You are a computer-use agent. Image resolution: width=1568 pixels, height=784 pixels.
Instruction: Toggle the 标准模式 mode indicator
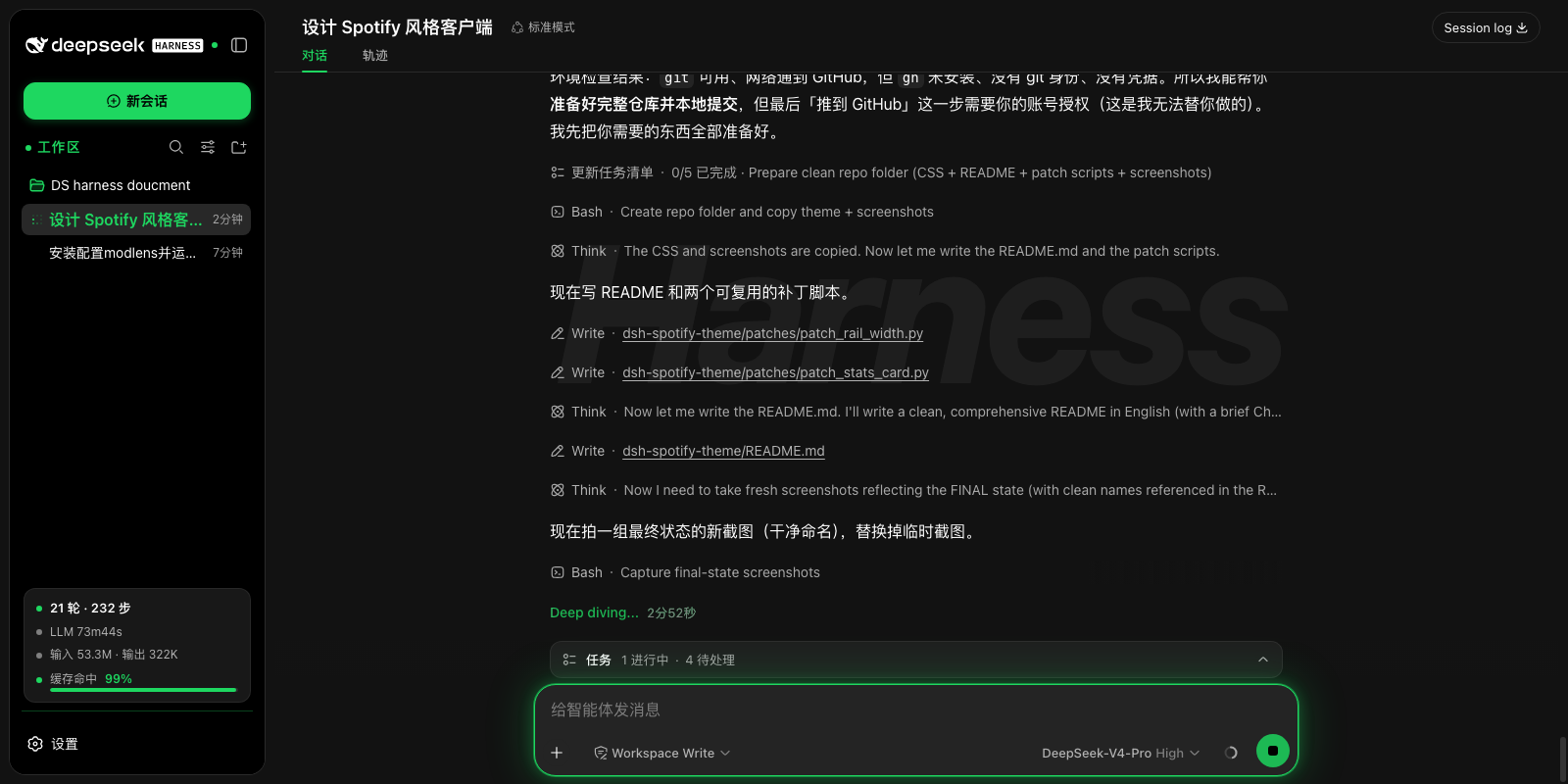coord(543,27)
